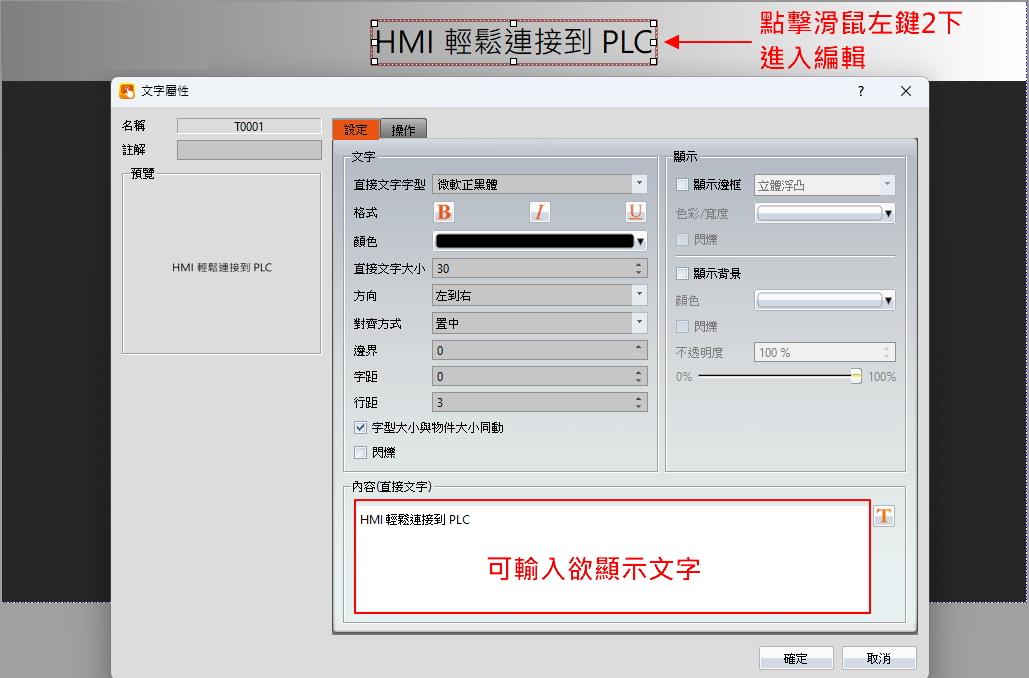Screen dimensions: 1029x678
Task: Select the 設定 tab
Action: 356,129
